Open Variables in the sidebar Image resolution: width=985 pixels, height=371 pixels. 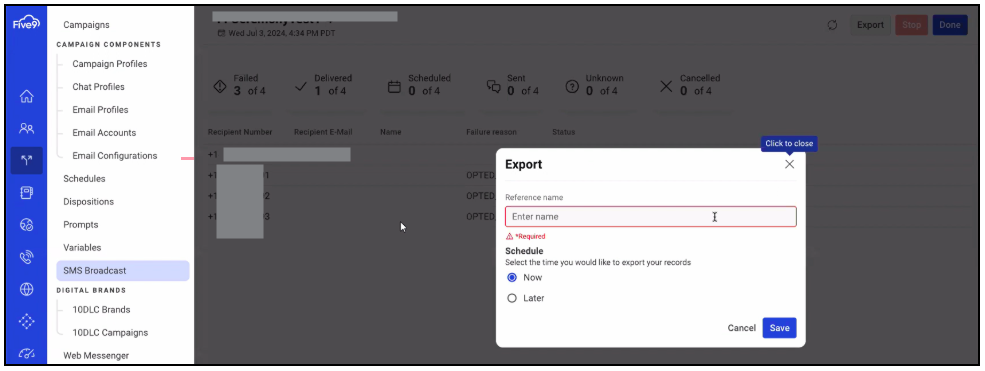point(82,247)
